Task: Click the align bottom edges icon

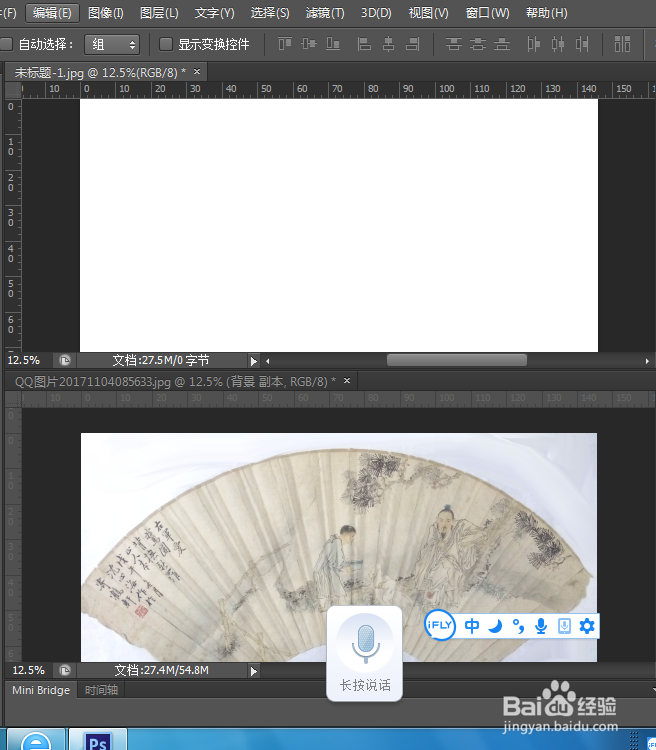Action: [333, 44]
